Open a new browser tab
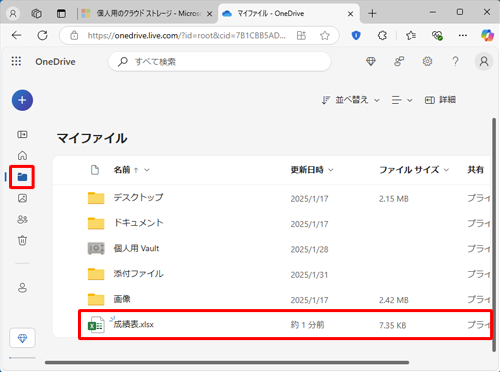Image resolution: width=500 pixels, height=372 pixels. pyautogui.click(x=372, y=14)
